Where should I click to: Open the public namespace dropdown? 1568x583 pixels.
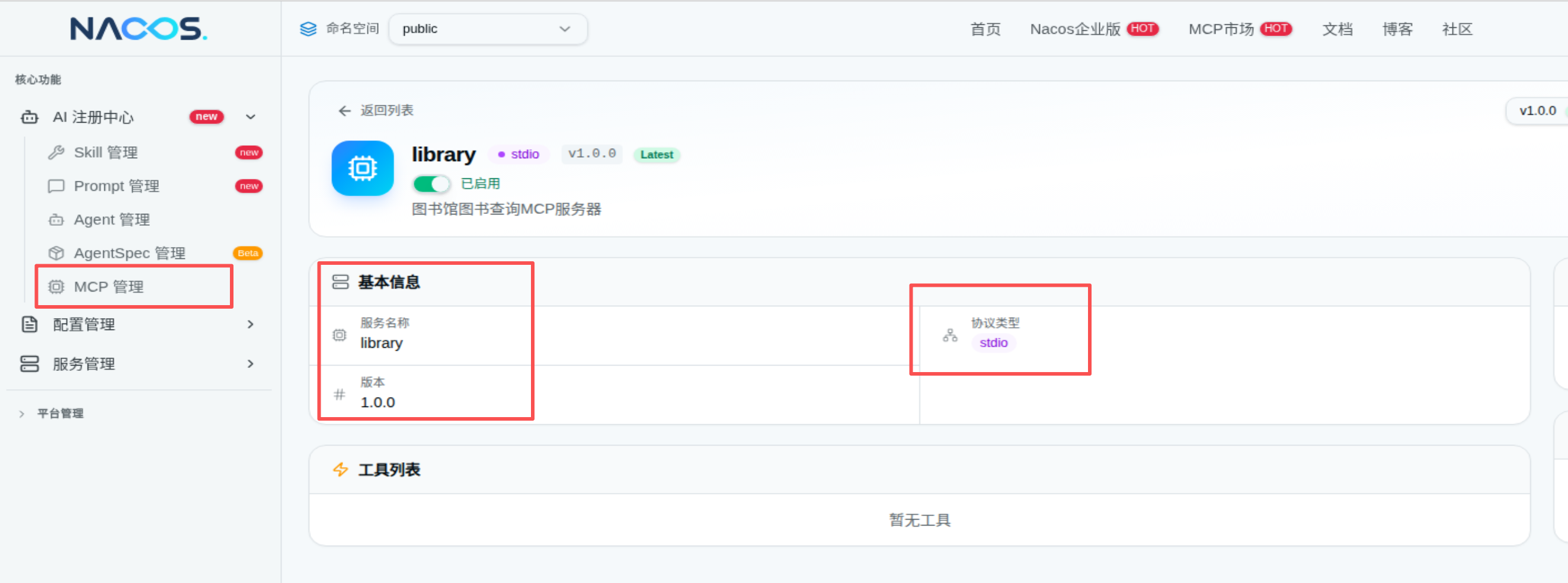pos(488,28)
